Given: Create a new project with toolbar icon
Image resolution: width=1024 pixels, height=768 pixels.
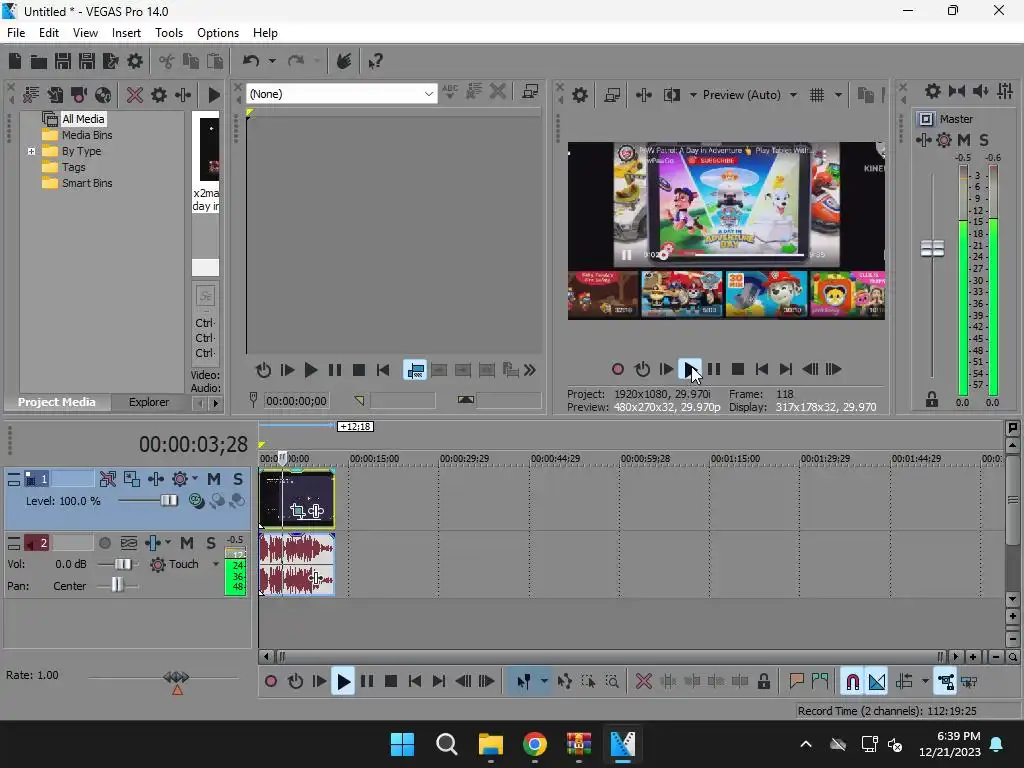Looking at the screenshot, I should (x=15, y=61).
